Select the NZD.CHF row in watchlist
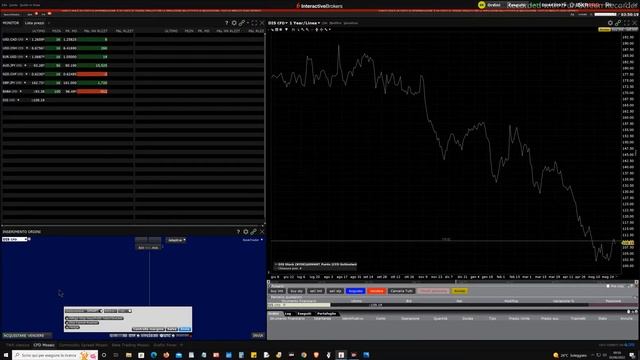Viewport: 640px width, 360px height. click(x=67, y=74)
